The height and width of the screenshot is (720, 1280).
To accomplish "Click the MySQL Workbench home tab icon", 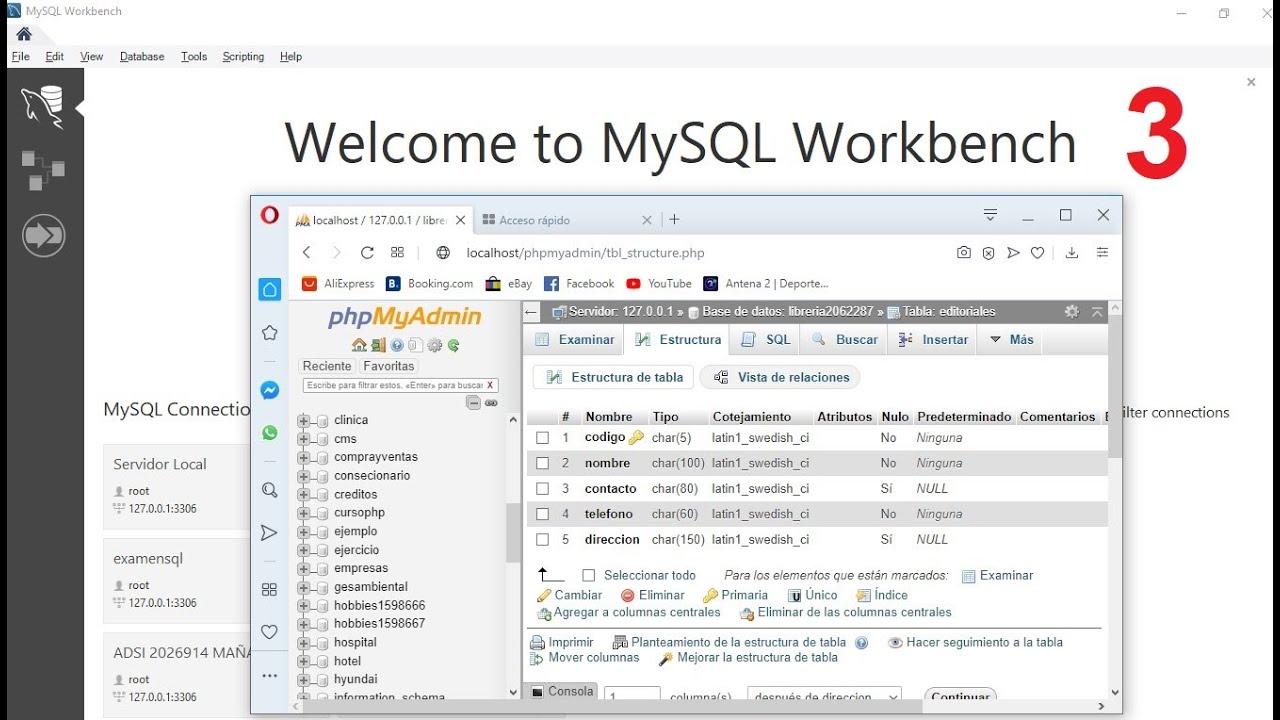I will tap(24, 34).
